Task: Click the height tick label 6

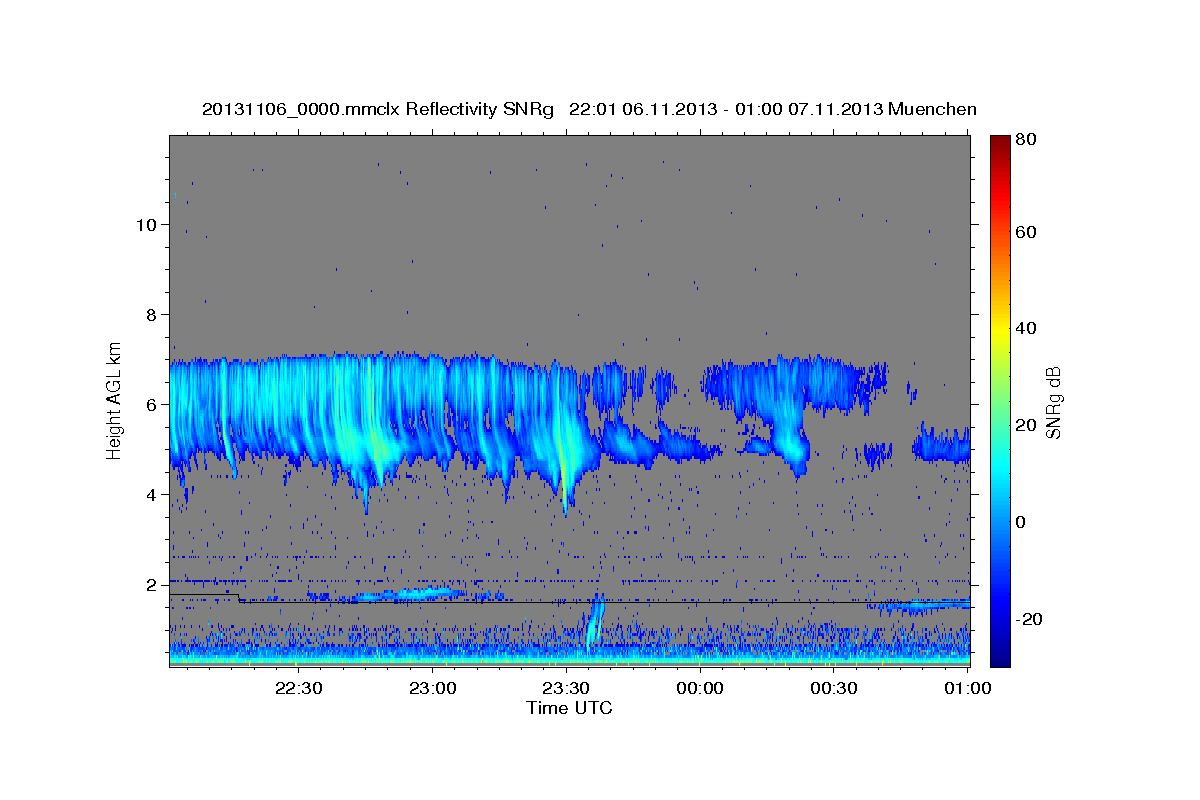Action: pyautogui.click(x=153, y=404)
